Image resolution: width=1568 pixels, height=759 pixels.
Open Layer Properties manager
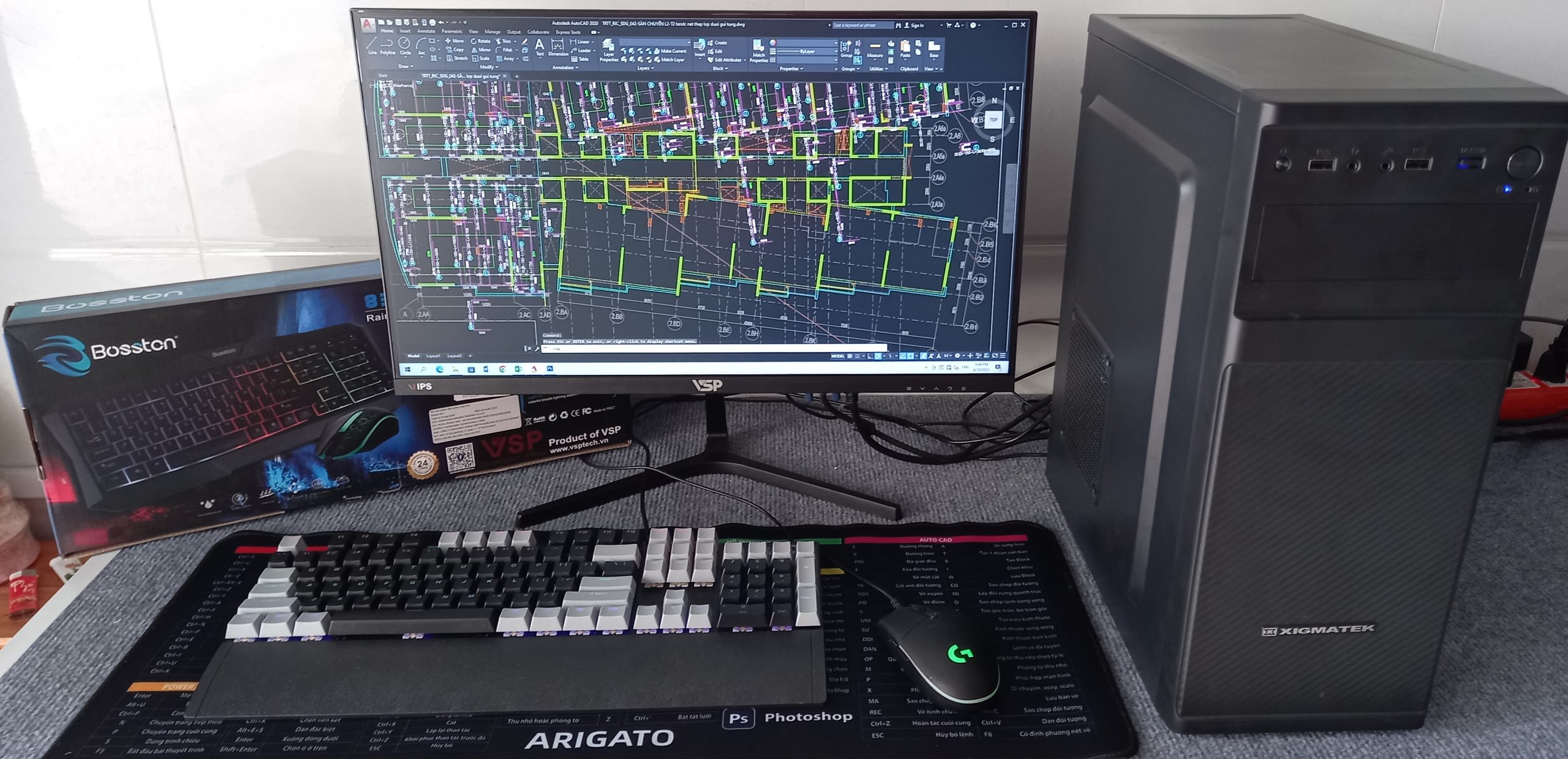(x=608, y=51)
